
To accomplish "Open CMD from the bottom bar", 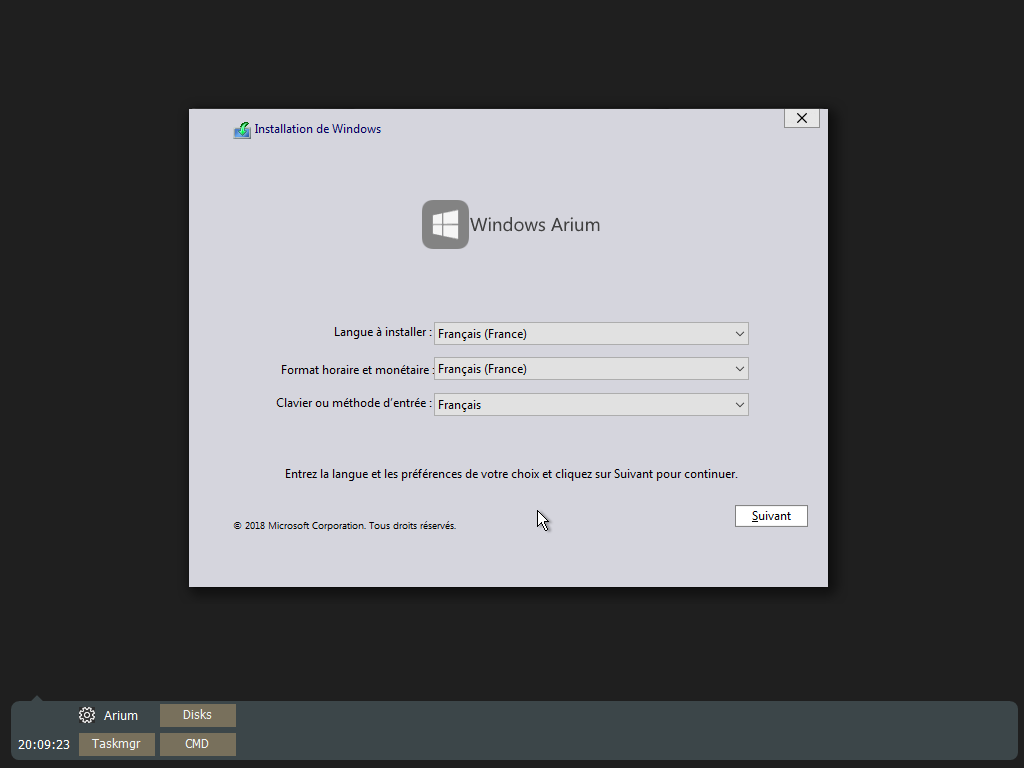I will pyautogui.click(x=198, y=744).
